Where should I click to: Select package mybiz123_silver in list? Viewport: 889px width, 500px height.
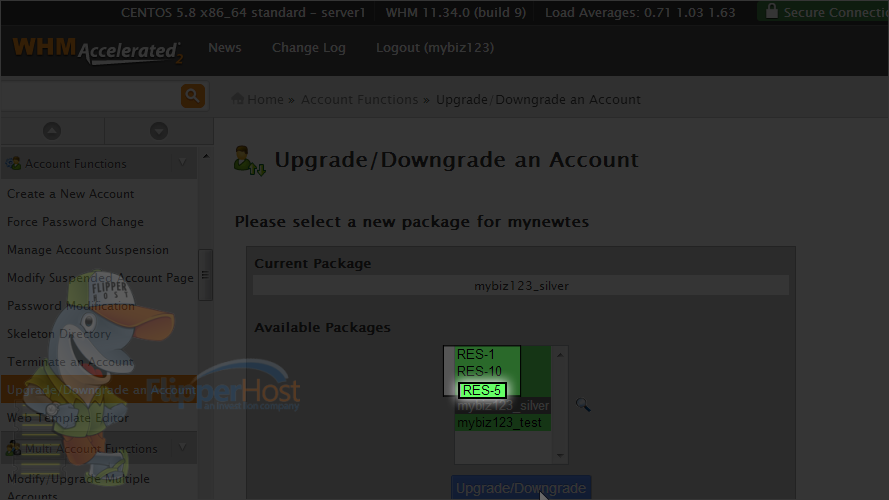(503, 406)
